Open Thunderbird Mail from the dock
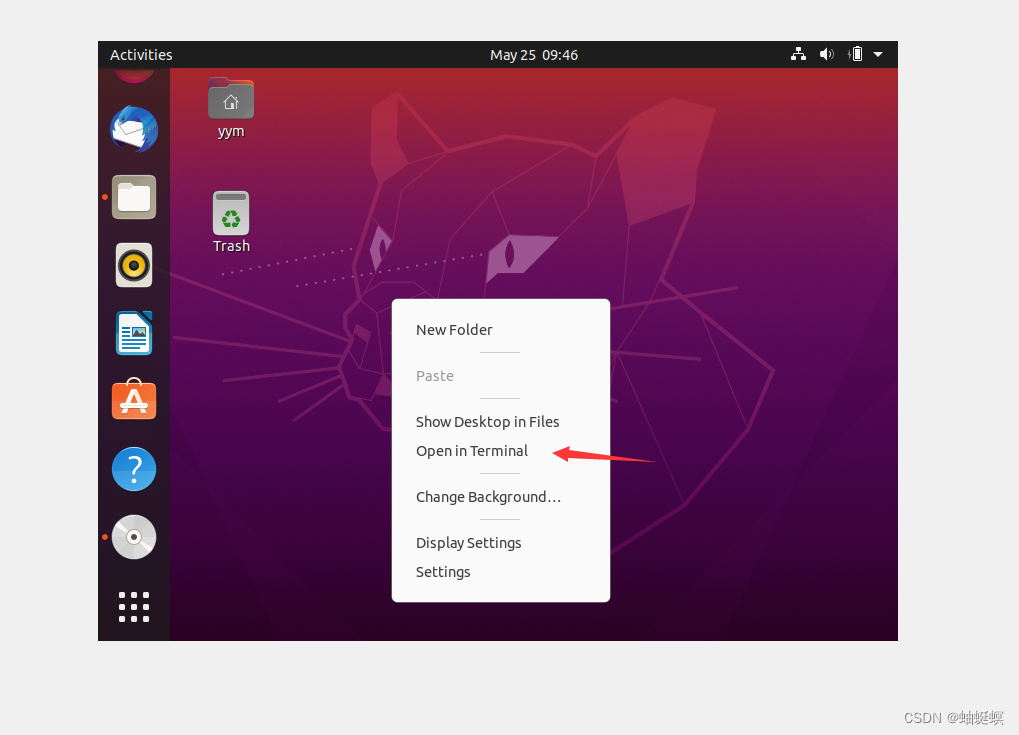Viewport: 1019px width, 735px height. click(x=133, y=129)
